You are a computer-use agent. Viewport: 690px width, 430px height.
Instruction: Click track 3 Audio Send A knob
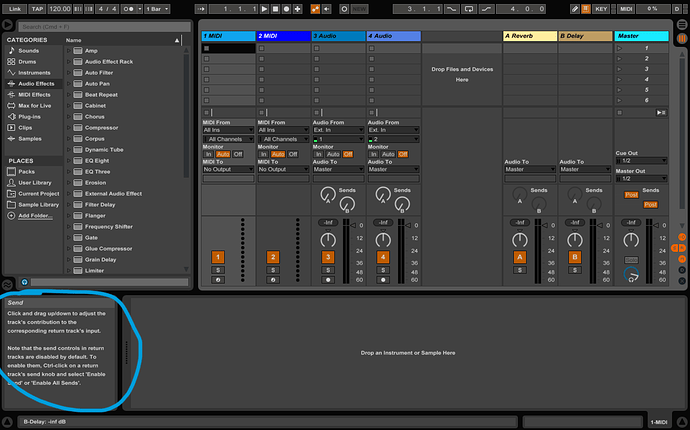327,194
